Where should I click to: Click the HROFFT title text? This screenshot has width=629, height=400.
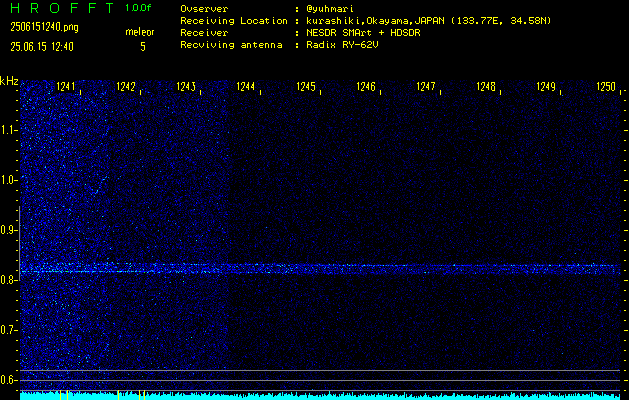(x=62, y=8)
